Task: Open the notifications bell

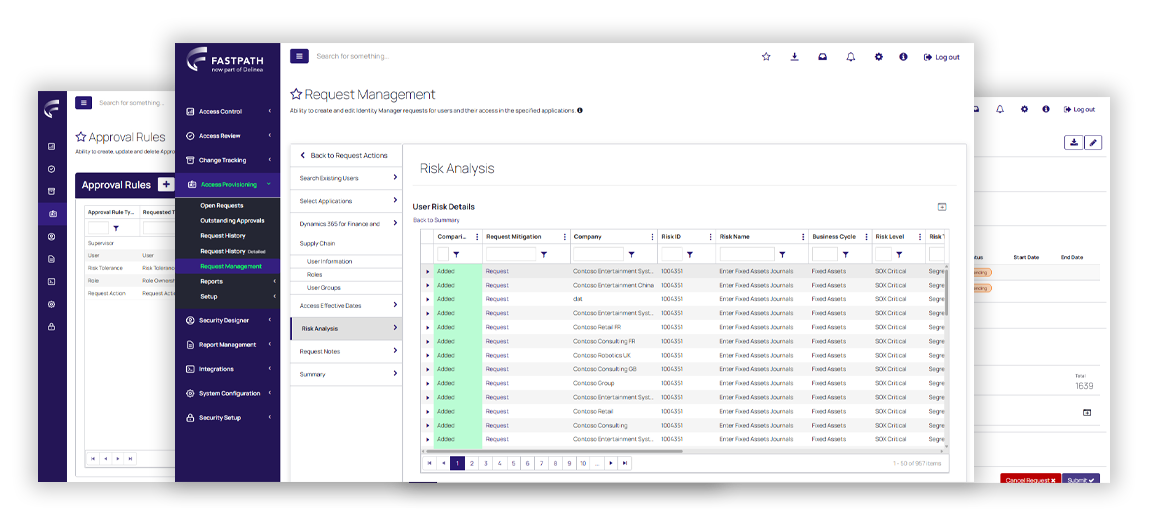Action: 850,57
